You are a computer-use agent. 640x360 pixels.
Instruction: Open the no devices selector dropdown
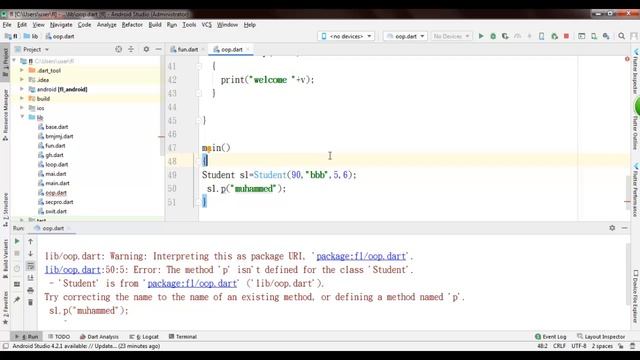pyautogui.click(x=346, y=36)
